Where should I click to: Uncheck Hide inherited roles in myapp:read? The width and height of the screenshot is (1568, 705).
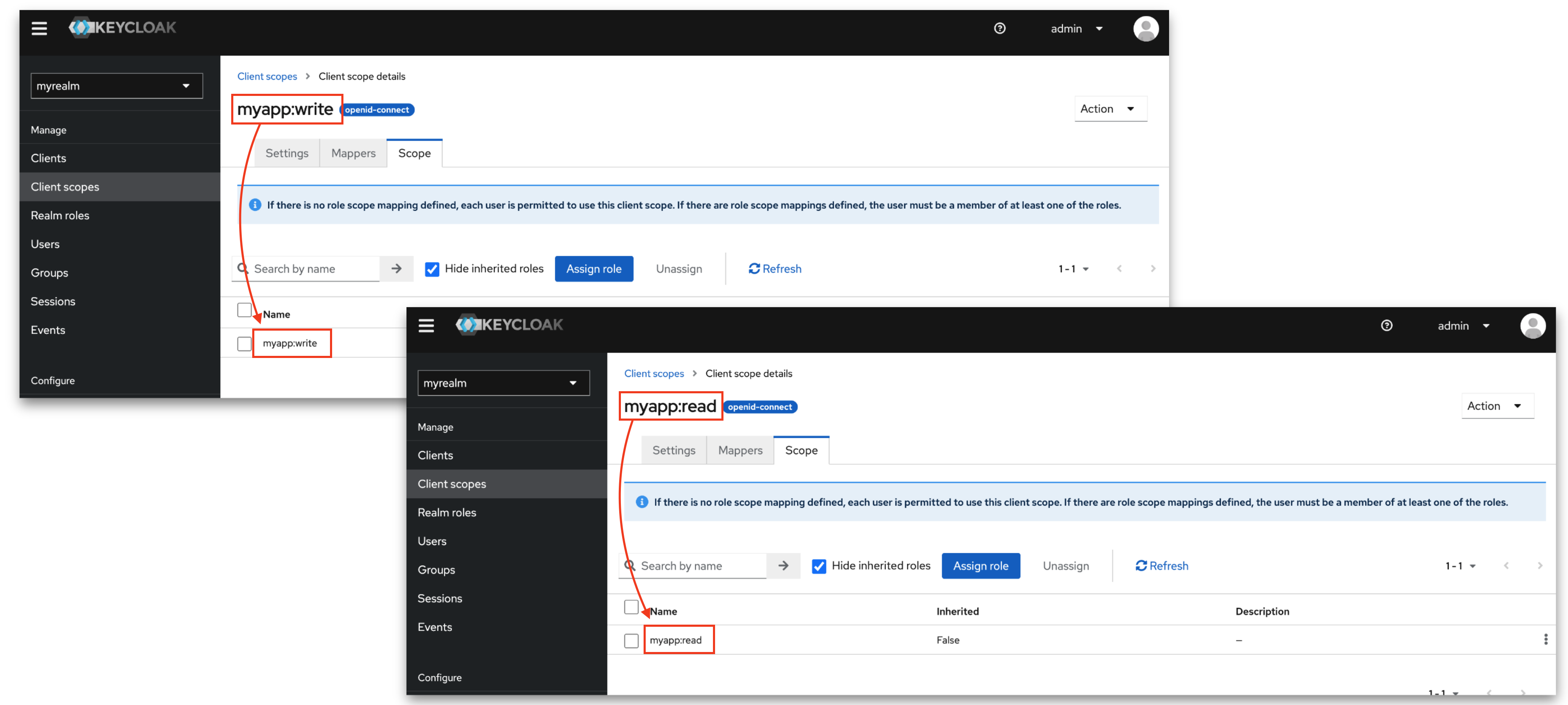pos(819,566)
